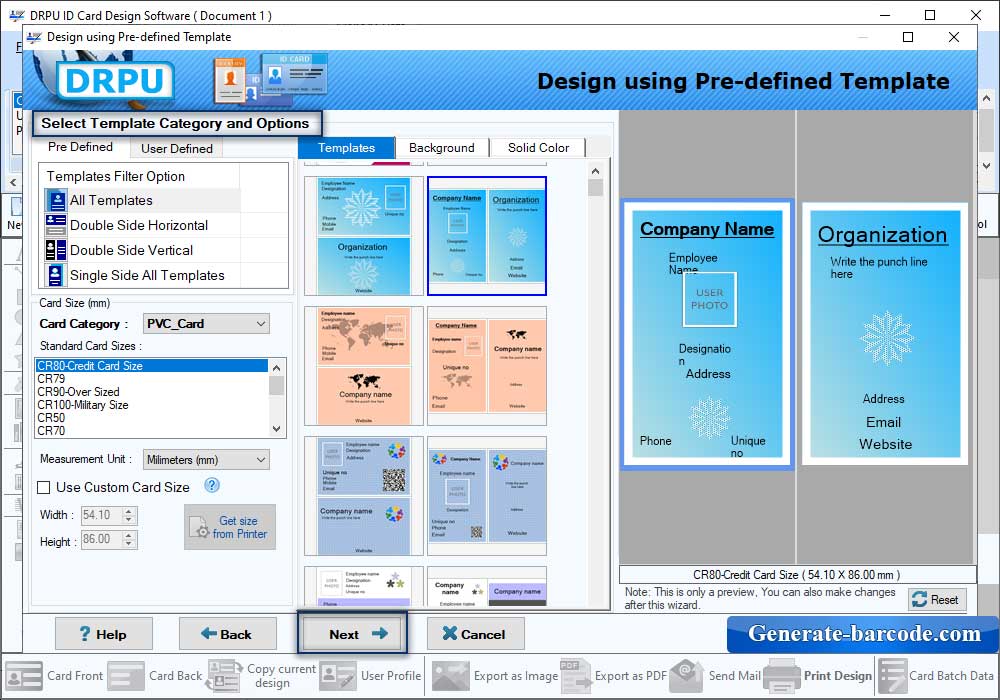Open User Profile in bottom toolbar

click(371, 676)
